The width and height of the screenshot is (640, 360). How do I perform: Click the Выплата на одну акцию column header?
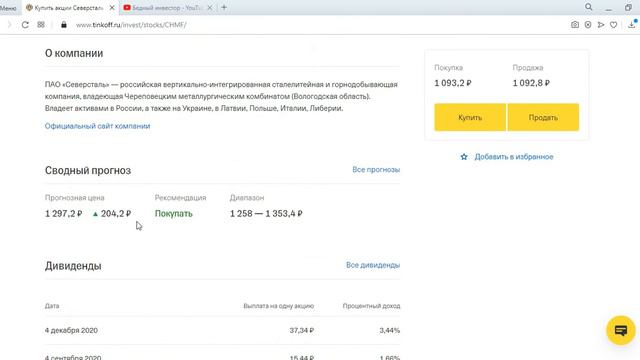pos(278,306)
